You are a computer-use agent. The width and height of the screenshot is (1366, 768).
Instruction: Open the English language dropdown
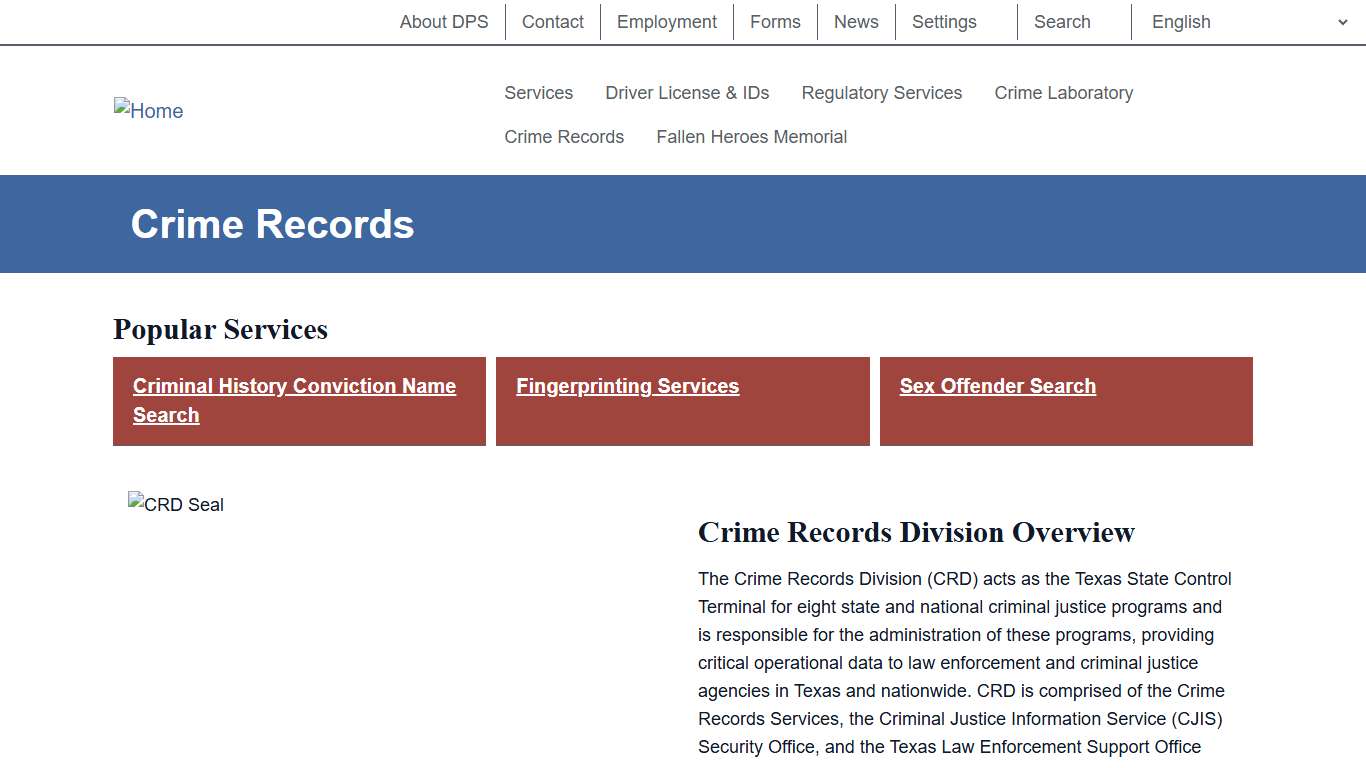[x=1180, y=21]
